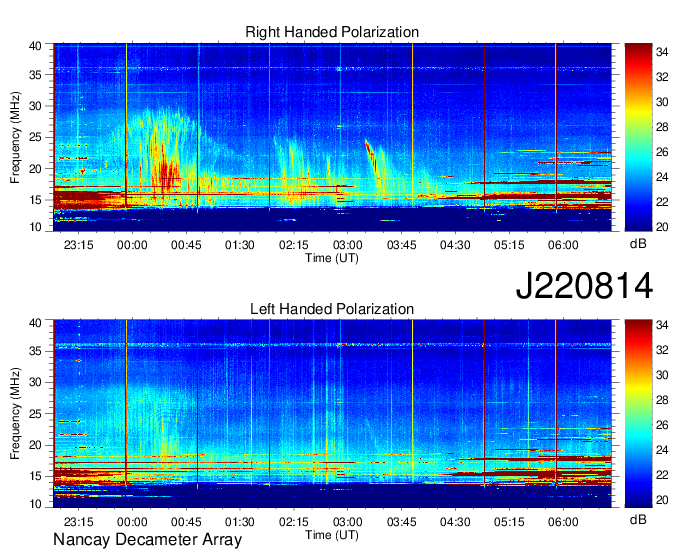Click the 15 MHz tick of Left Handed plot
Image resolution: width=680 pixels, height=552 pixels.
36,476
